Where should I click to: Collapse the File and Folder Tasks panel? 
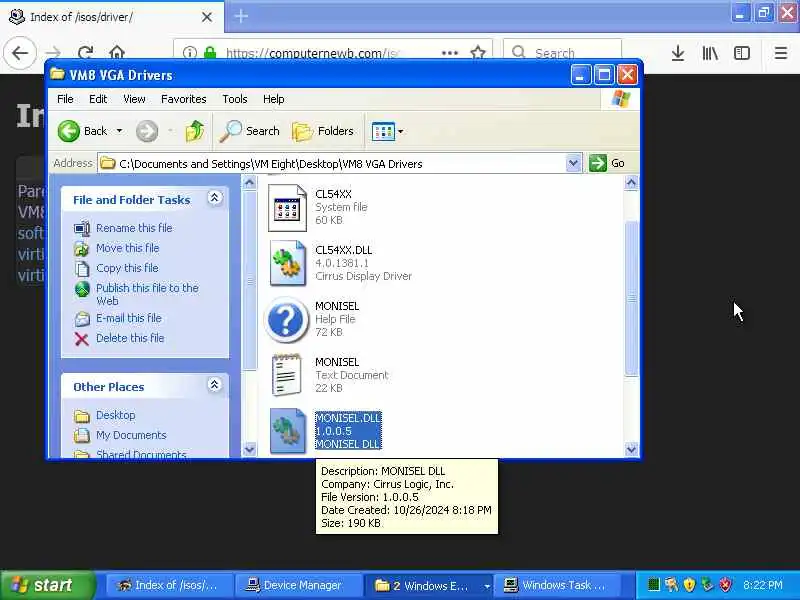coord(215,197)
